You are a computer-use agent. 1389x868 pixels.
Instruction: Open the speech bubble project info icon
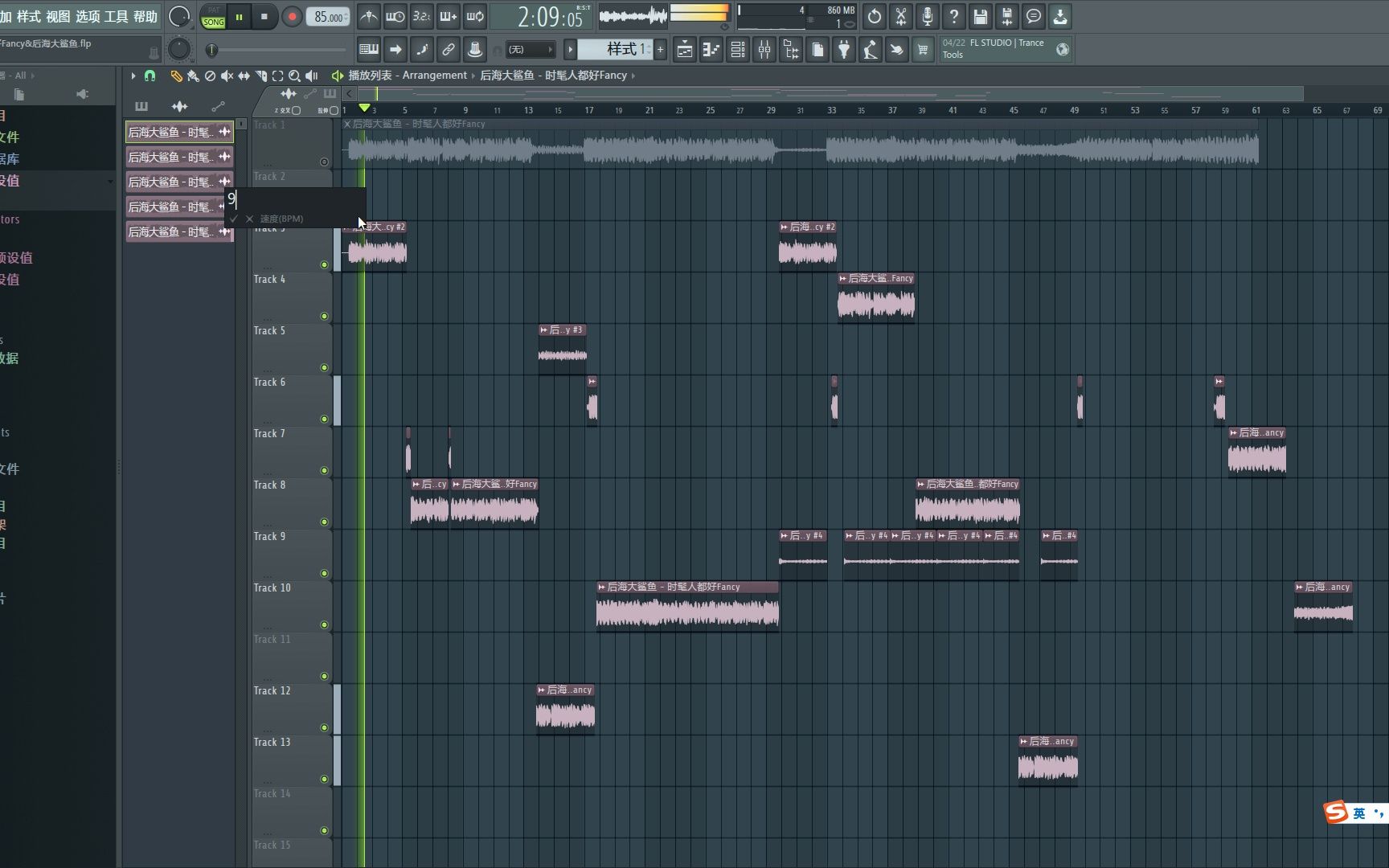(x=1034, y=16)
